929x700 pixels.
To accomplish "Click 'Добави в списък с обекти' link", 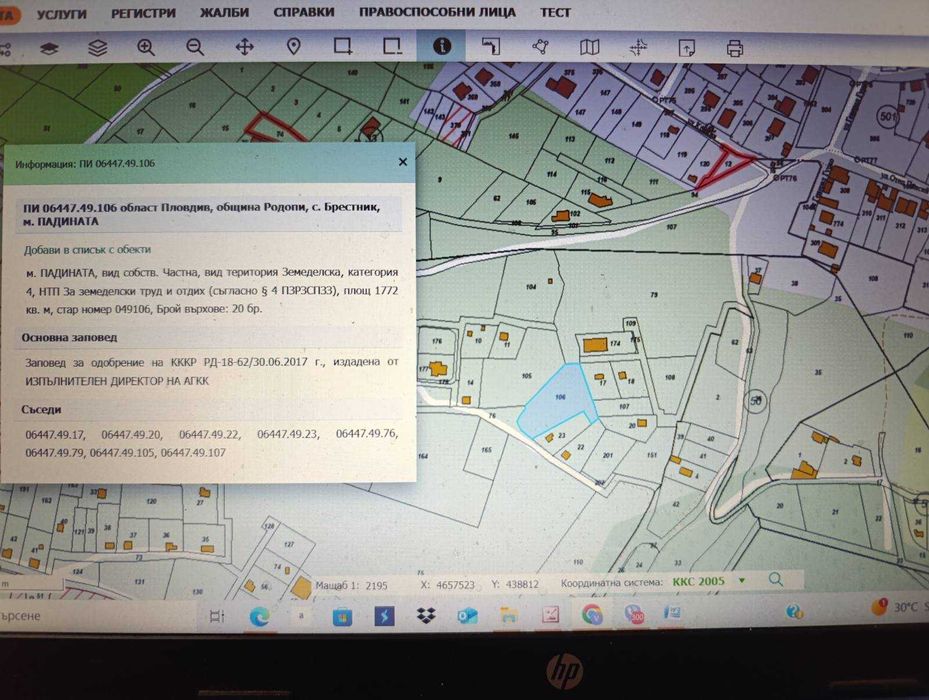I will point(87,250).
